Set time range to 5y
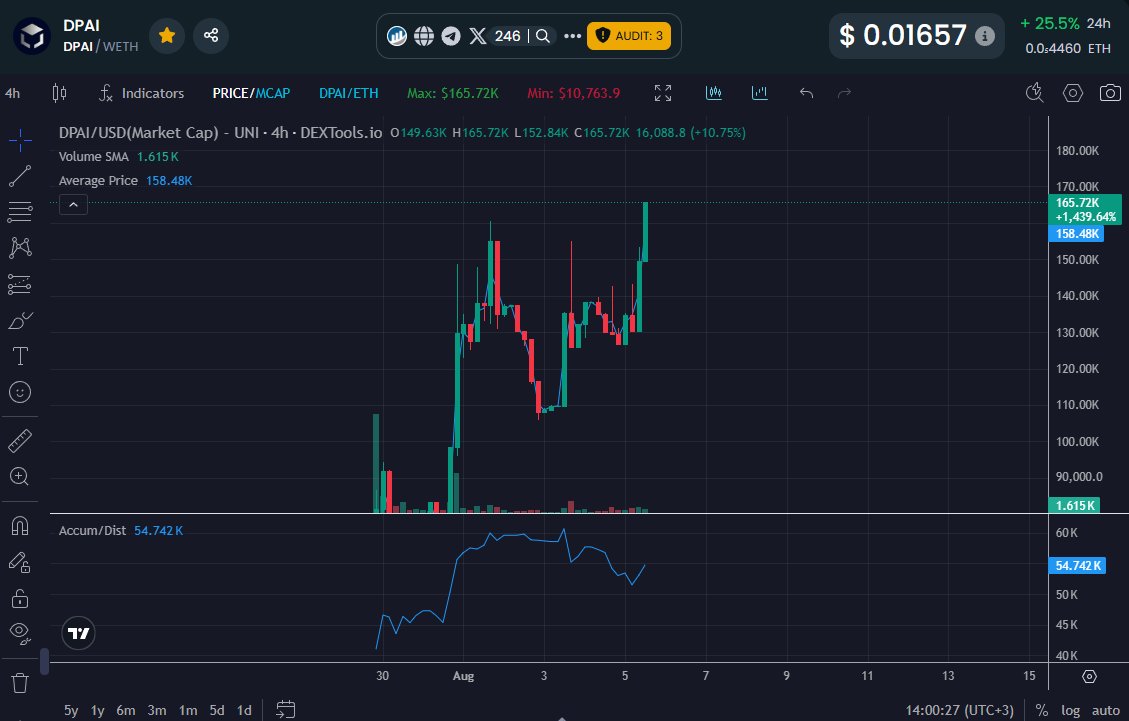 (71, 710)
